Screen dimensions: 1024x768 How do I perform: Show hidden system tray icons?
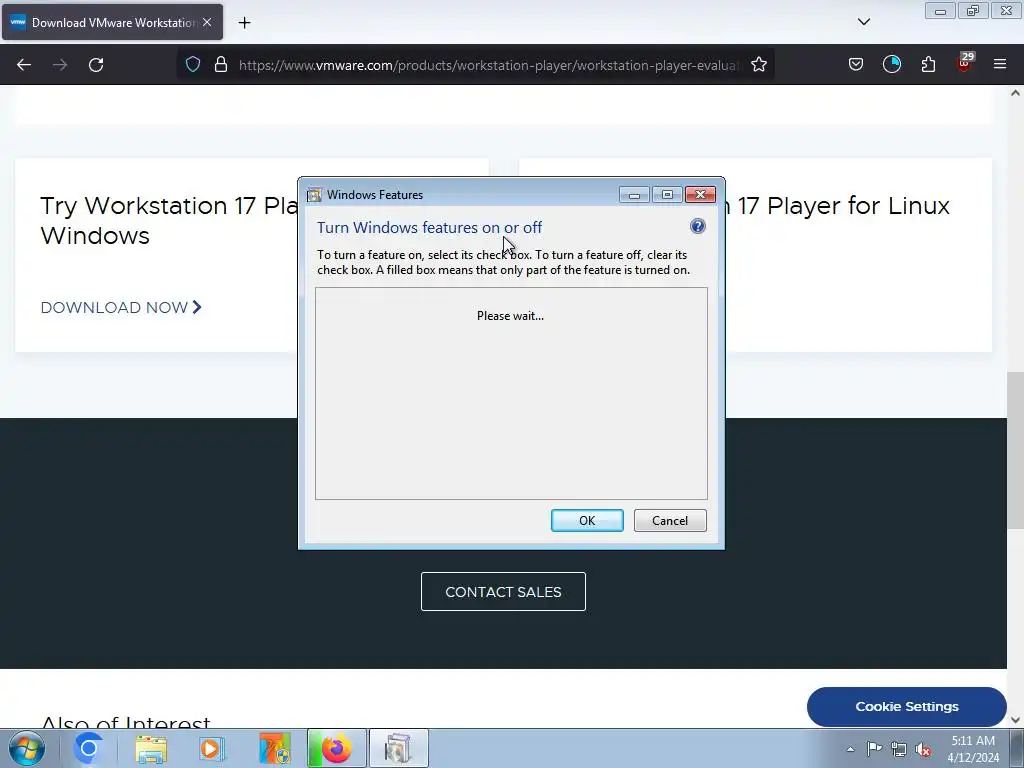[850, 749]
